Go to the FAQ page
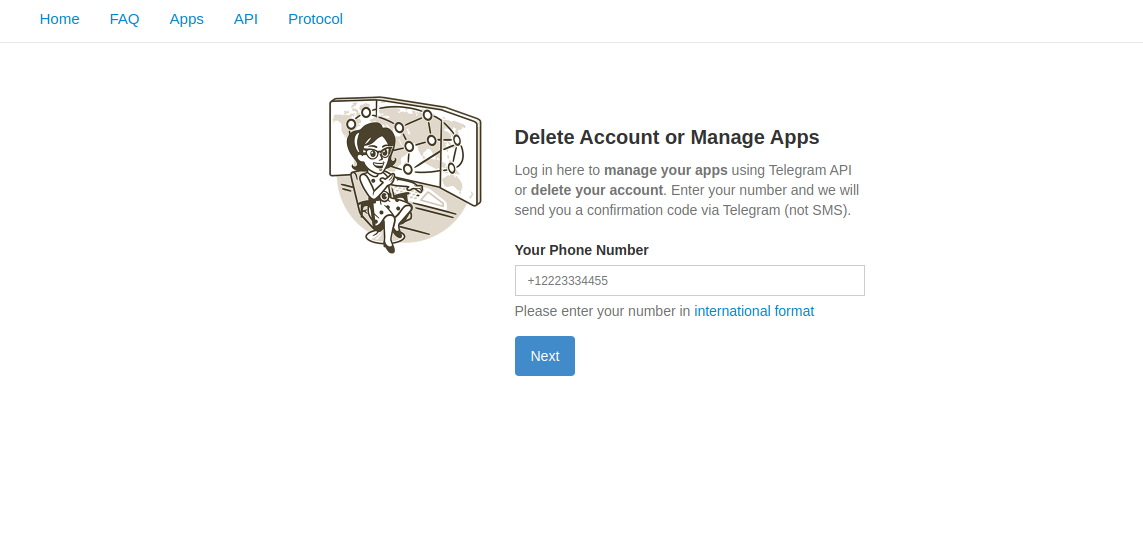This screenshot has height=544, width=1143. pyautogui.click(x=125, y=19)
